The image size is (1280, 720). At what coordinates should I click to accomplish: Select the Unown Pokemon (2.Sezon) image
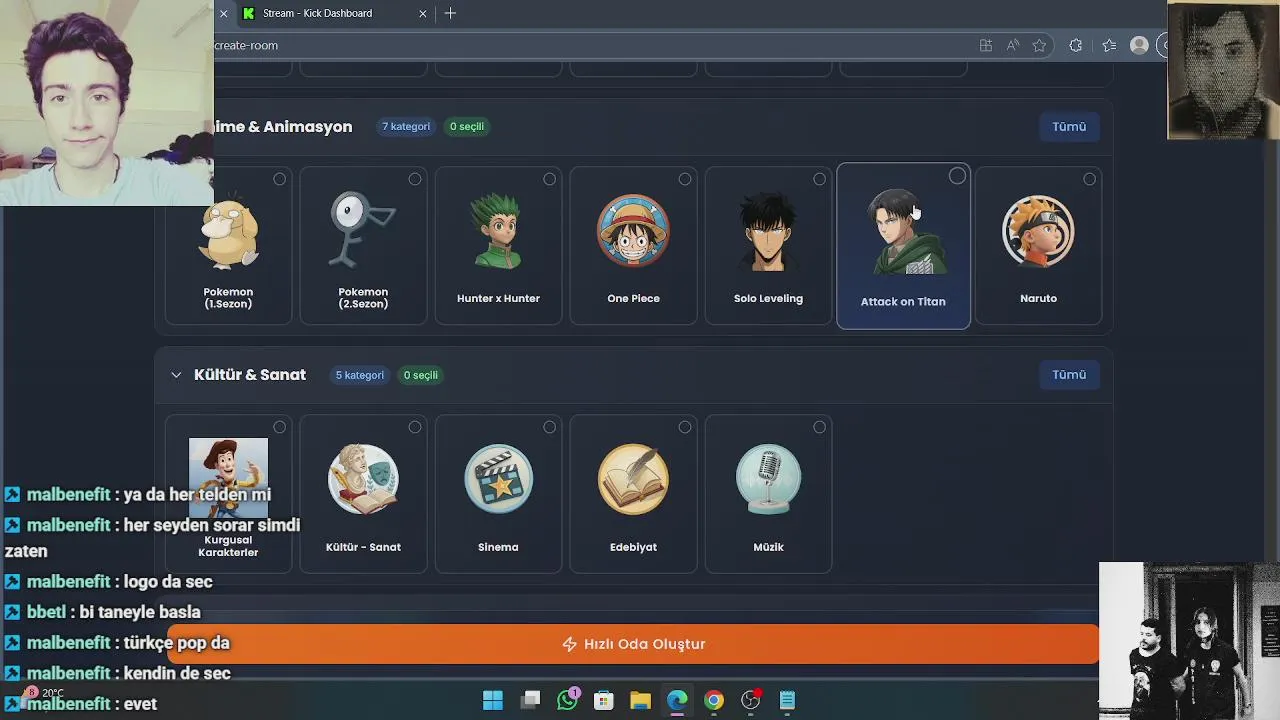363,232
